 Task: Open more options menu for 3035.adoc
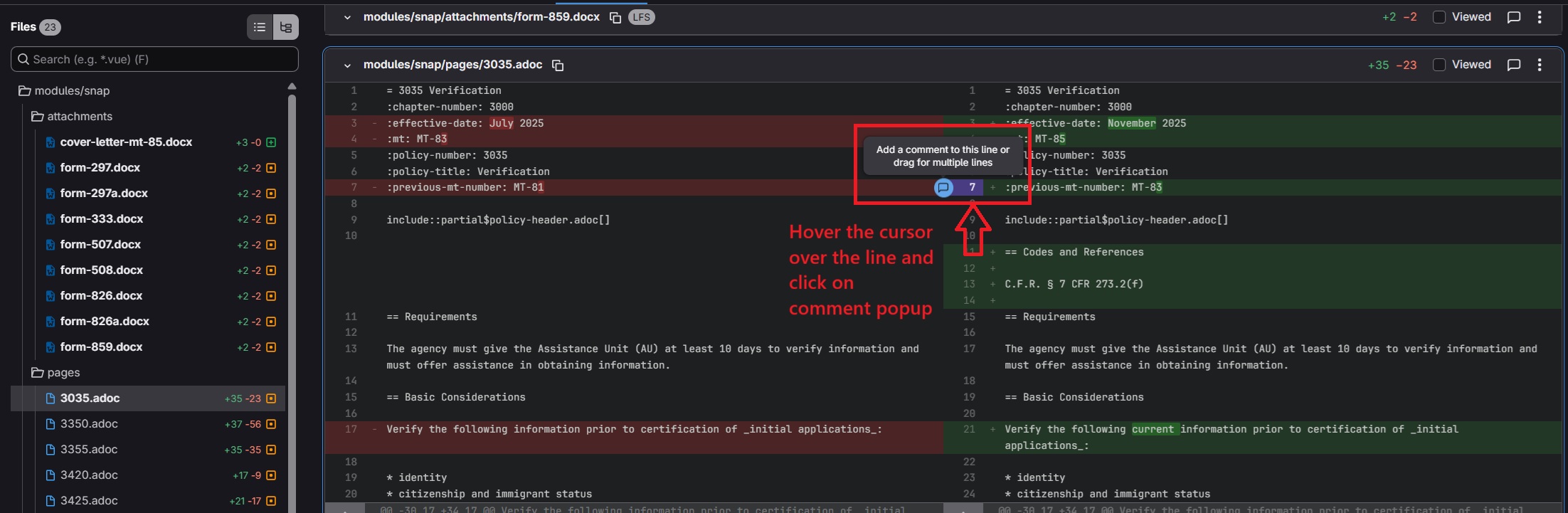point(1540,65)
